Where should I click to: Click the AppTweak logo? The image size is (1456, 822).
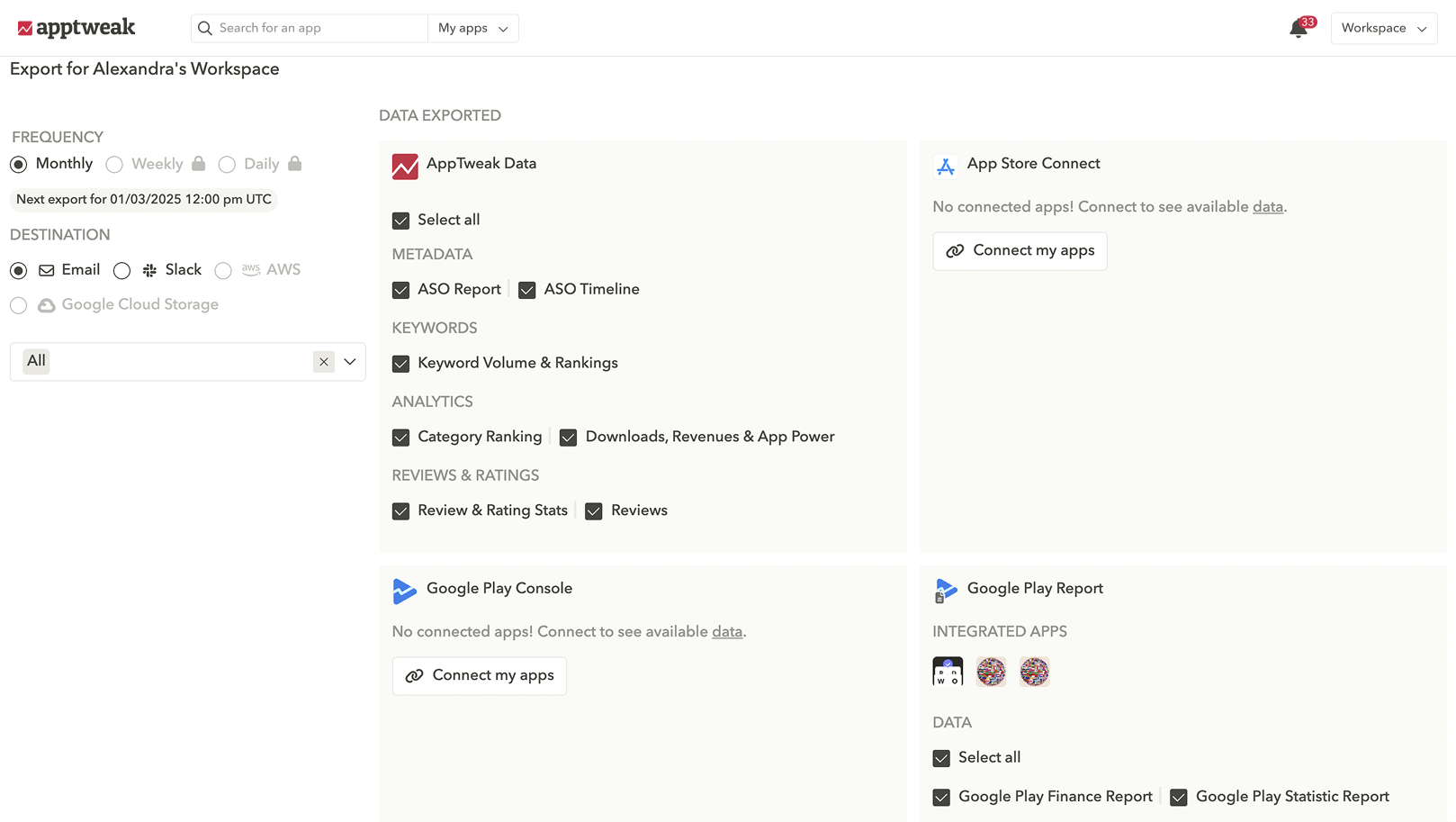(x=76, y=27)
